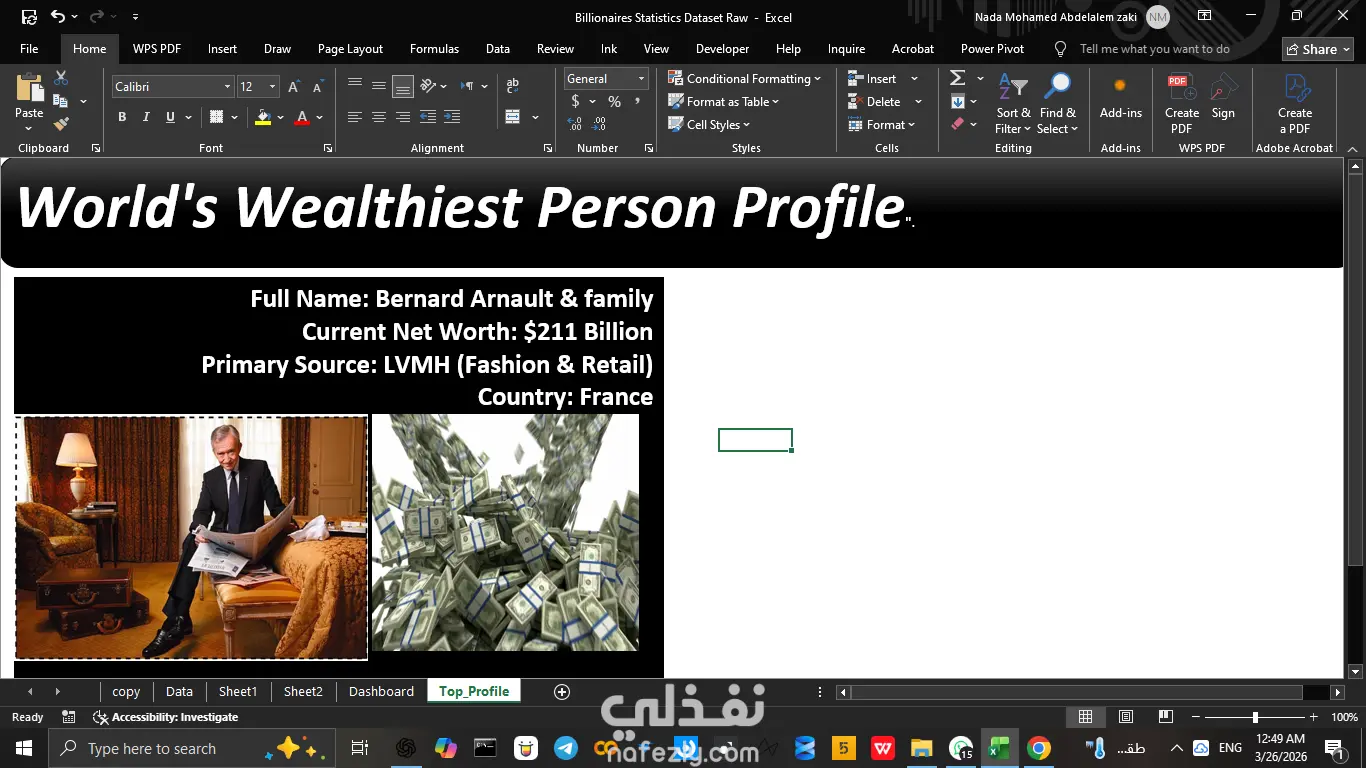
Task: Toggle Align Left
Action: 355,117
